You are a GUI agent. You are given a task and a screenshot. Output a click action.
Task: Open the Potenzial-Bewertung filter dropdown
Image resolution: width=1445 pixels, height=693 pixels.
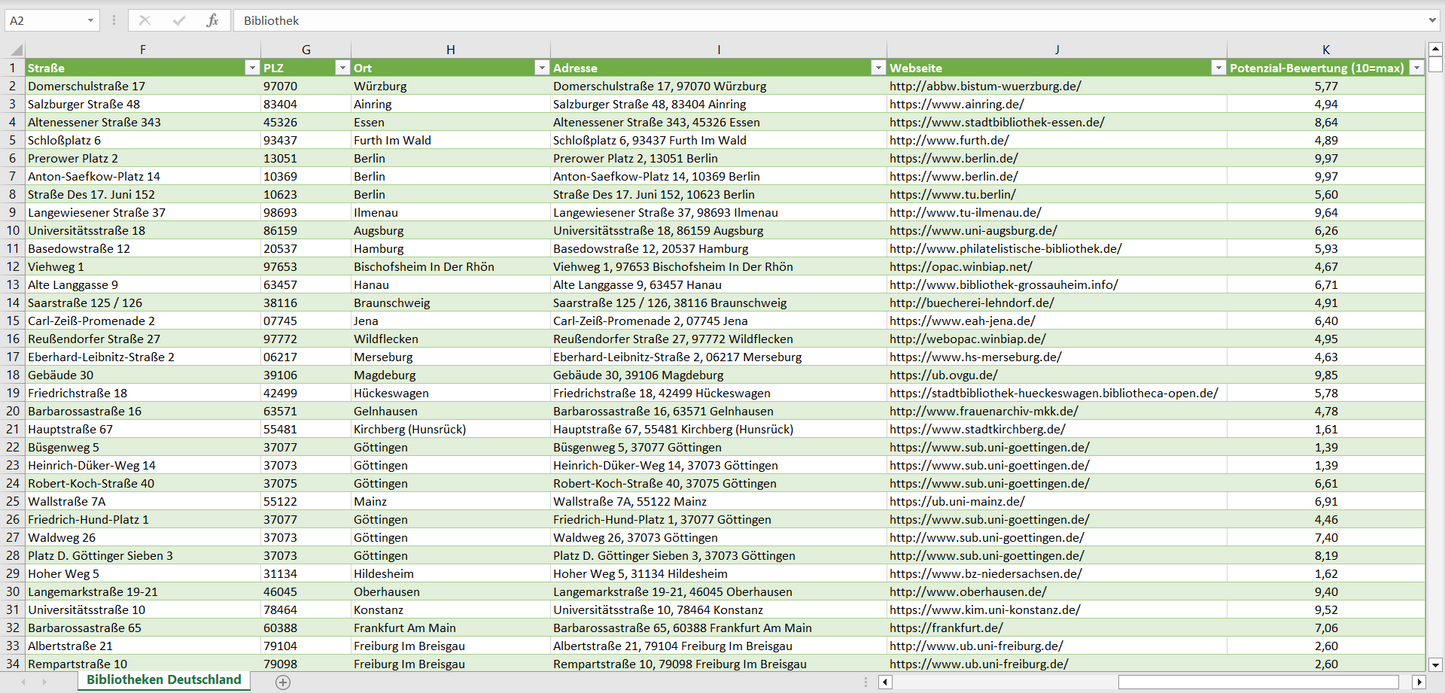[1416, 68]
